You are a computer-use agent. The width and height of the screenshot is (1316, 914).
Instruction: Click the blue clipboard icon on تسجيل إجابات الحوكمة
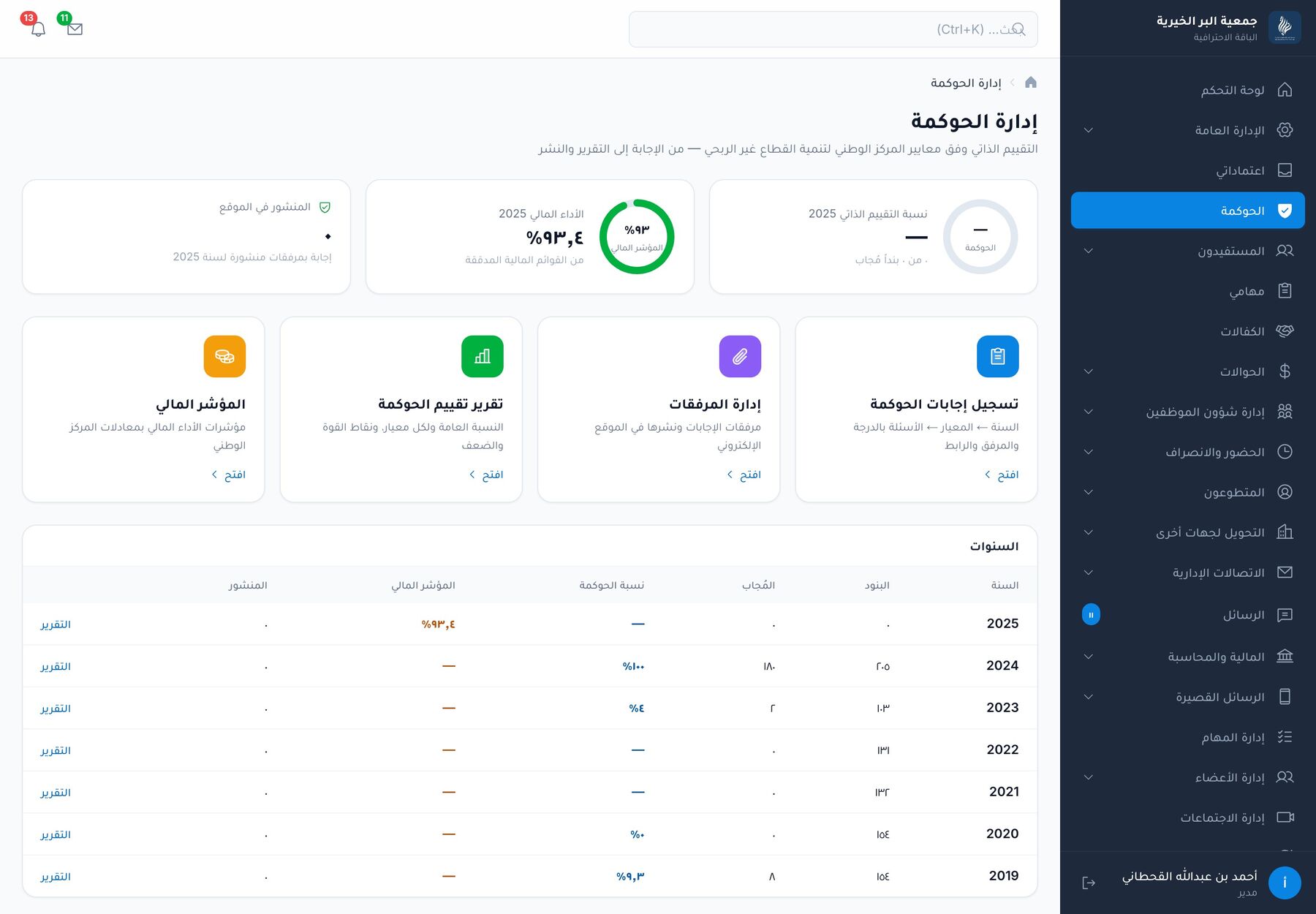click(x=997, y=356)
